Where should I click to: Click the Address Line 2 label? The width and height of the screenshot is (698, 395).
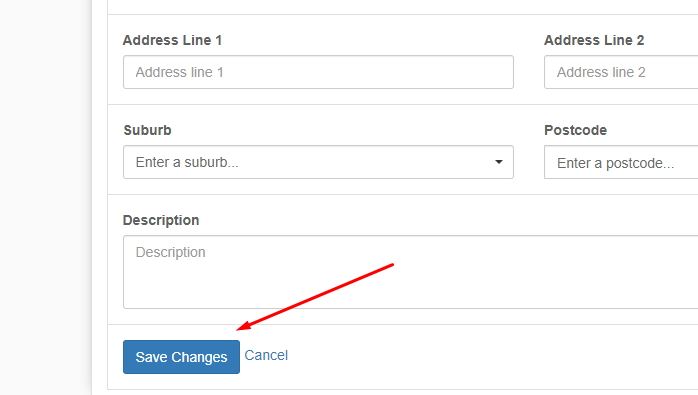click(x=594, y=40)
